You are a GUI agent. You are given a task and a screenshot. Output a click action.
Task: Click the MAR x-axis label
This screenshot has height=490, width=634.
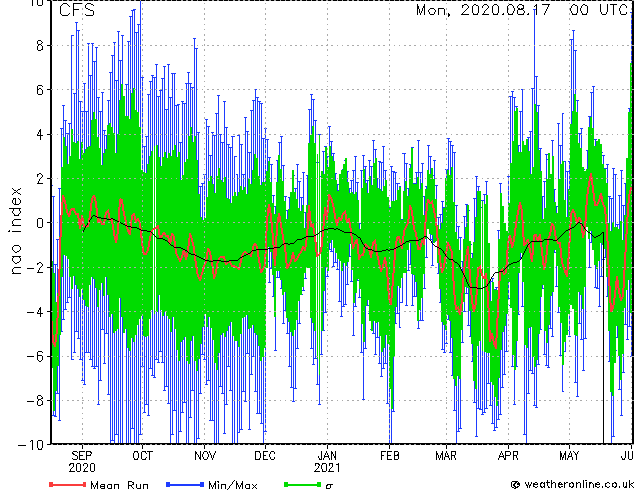click(446, 456)
